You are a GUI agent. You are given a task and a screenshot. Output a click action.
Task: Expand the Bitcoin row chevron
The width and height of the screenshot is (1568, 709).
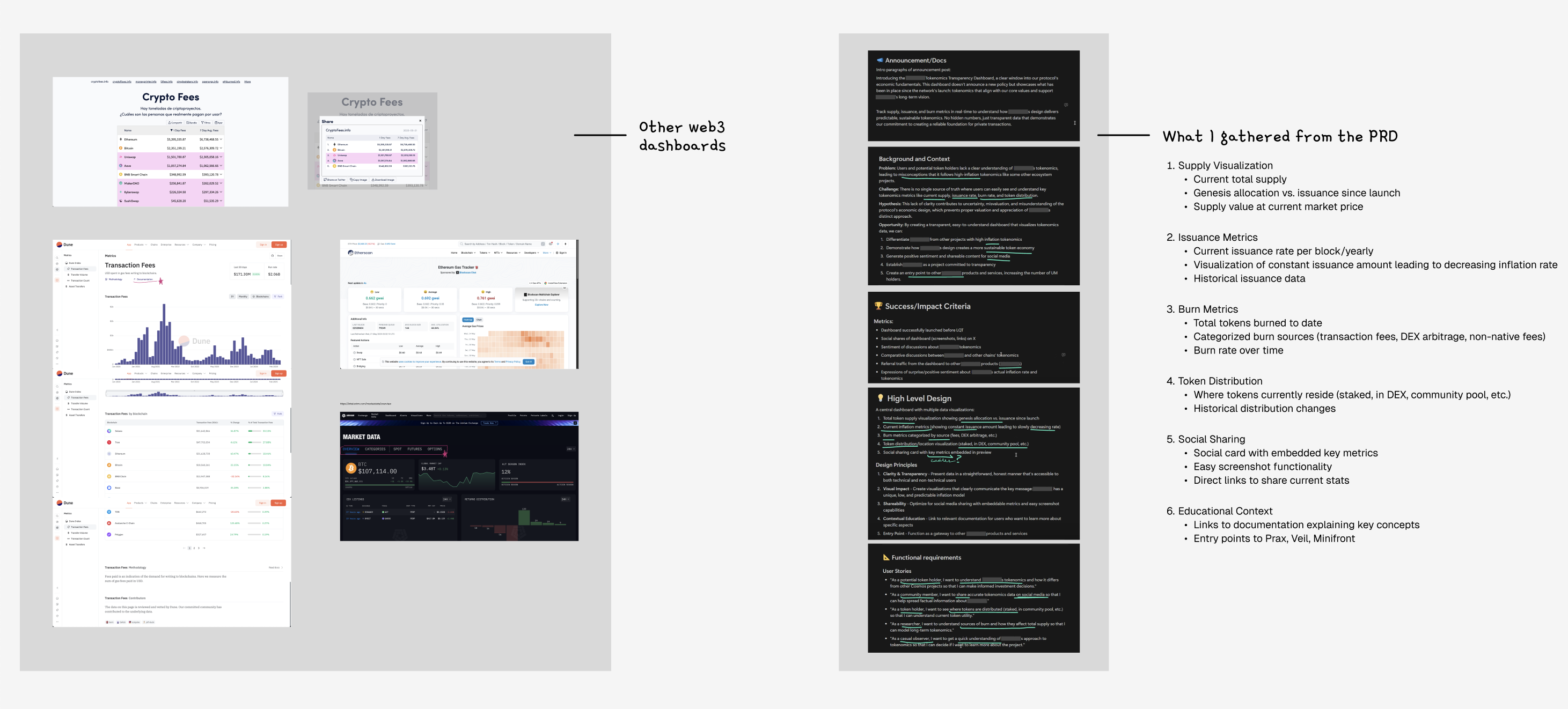pos(221,148)
